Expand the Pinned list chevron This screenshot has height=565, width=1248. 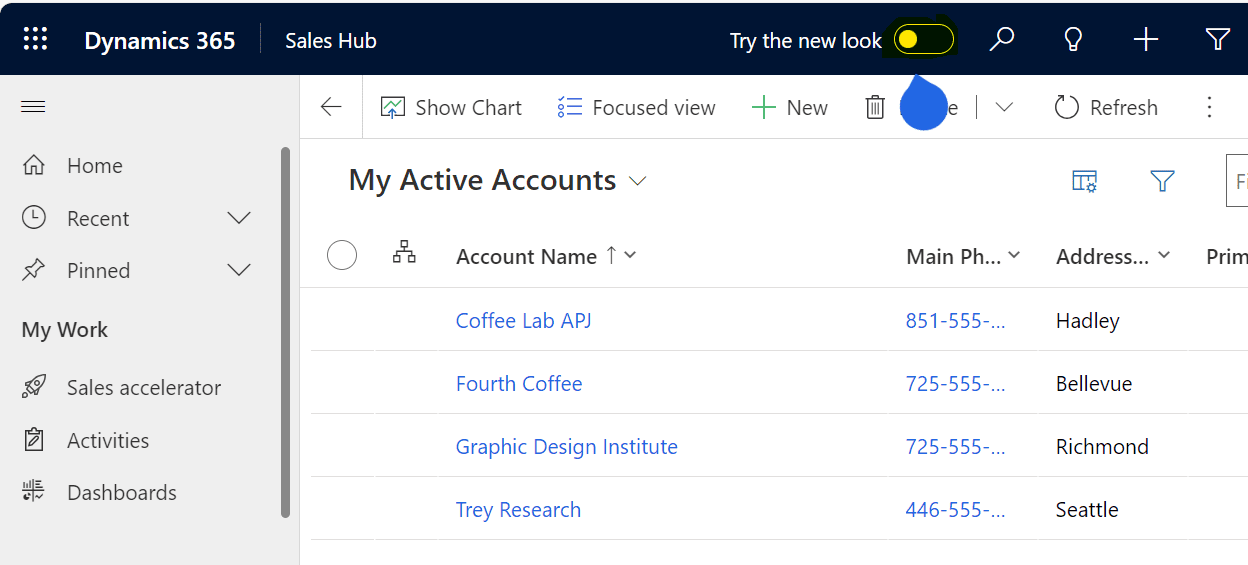(x=239, y=270)
